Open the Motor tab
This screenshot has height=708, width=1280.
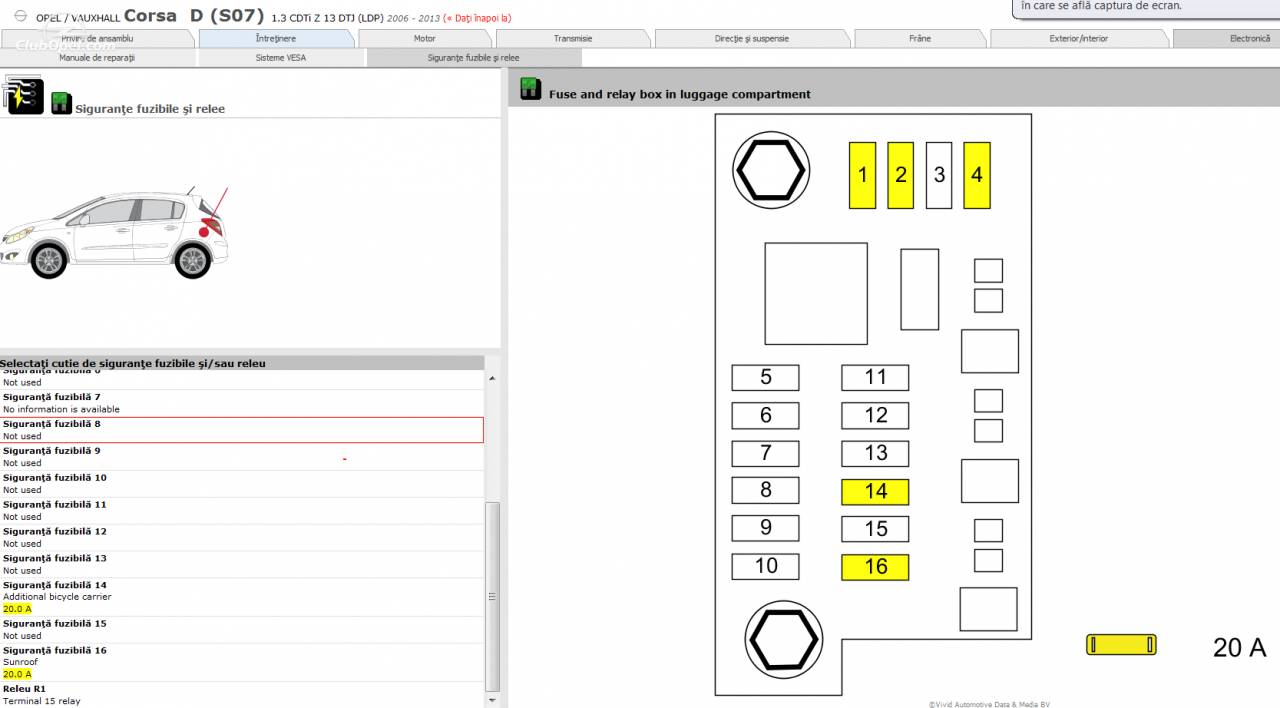(x=425, y=39)
